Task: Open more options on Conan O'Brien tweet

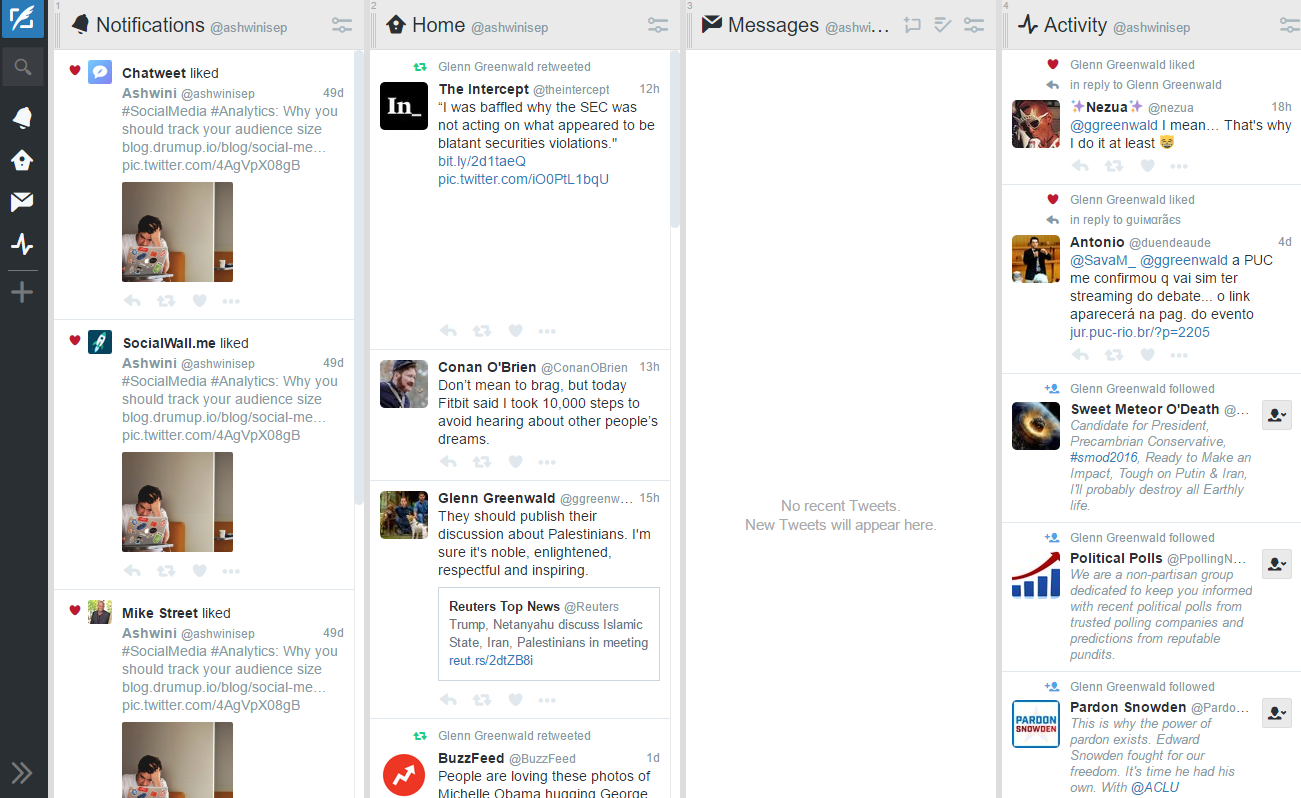Action: 547,462
